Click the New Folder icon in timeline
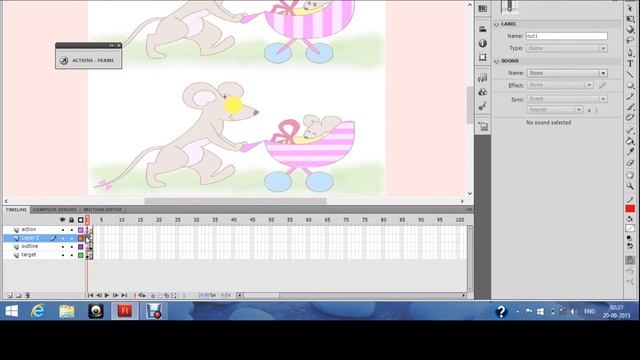Viewport: 640px width, 360px height. (18, 295)
